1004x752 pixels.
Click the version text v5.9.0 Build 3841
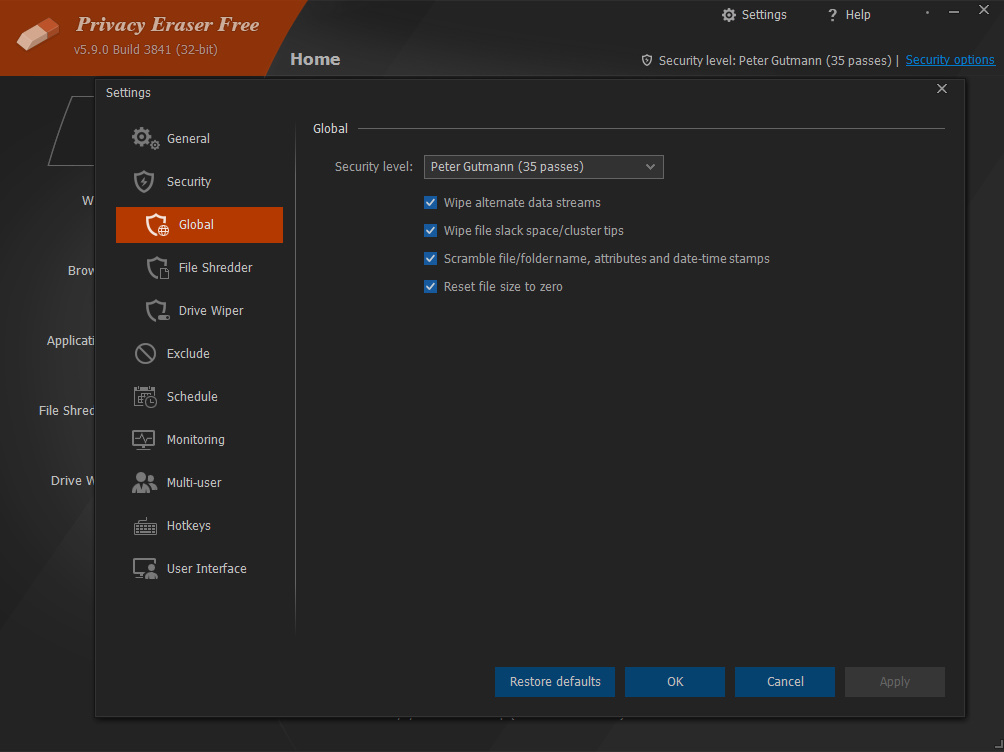145,49
